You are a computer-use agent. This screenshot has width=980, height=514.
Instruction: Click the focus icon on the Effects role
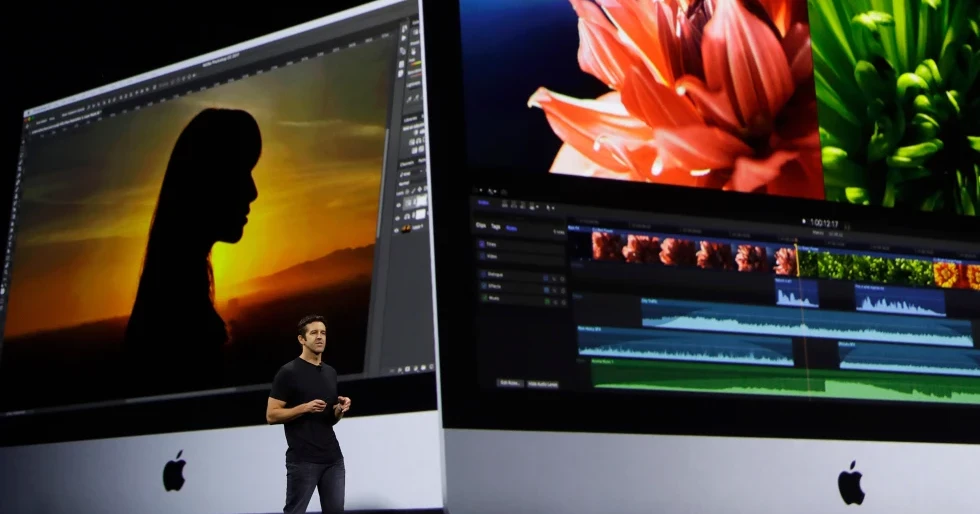click(560, 286)
